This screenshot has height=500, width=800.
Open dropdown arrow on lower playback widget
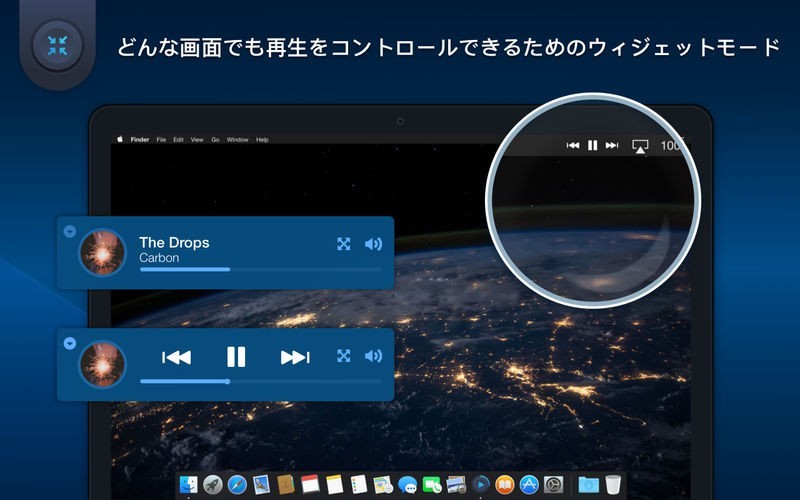69,343
